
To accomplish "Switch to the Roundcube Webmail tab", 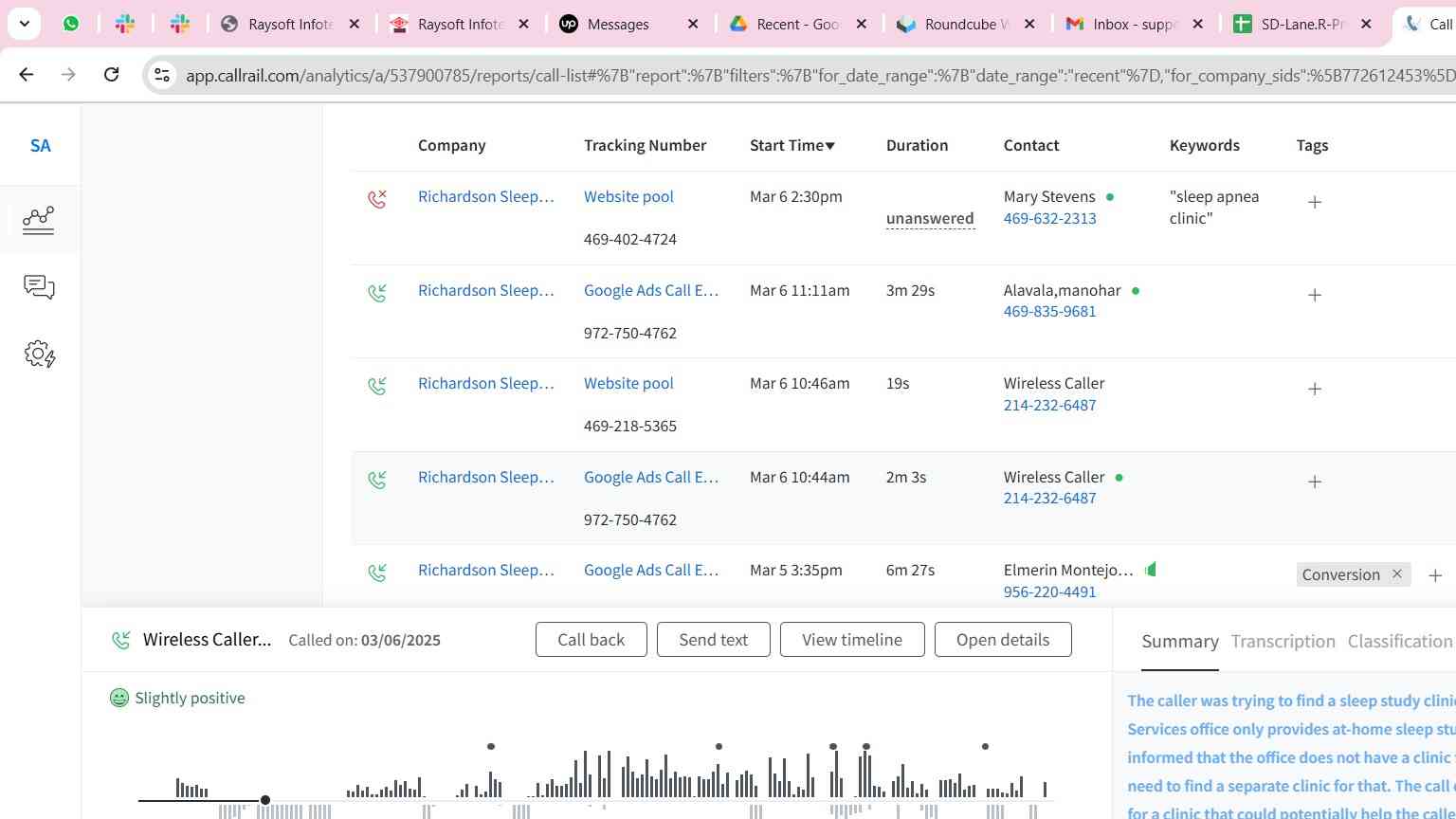I will (x=967, y=25).
